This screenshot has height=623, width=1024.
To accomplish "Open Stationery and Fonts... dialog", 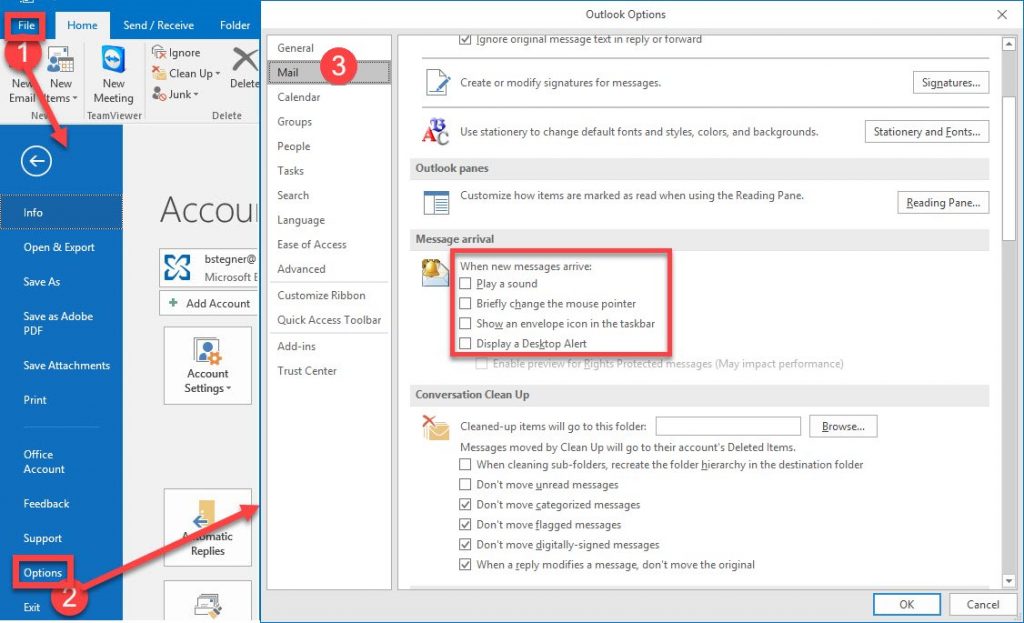I will coord(927,132).
